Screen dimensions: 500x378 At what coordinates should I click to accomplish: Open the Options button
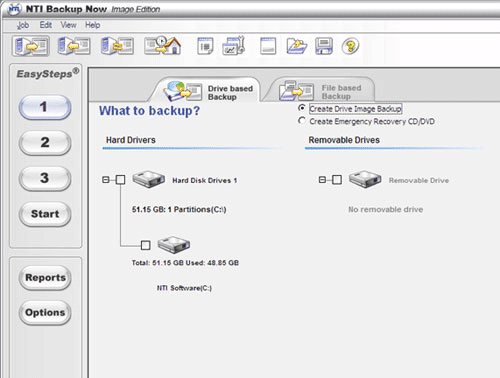tap(45, 313)
